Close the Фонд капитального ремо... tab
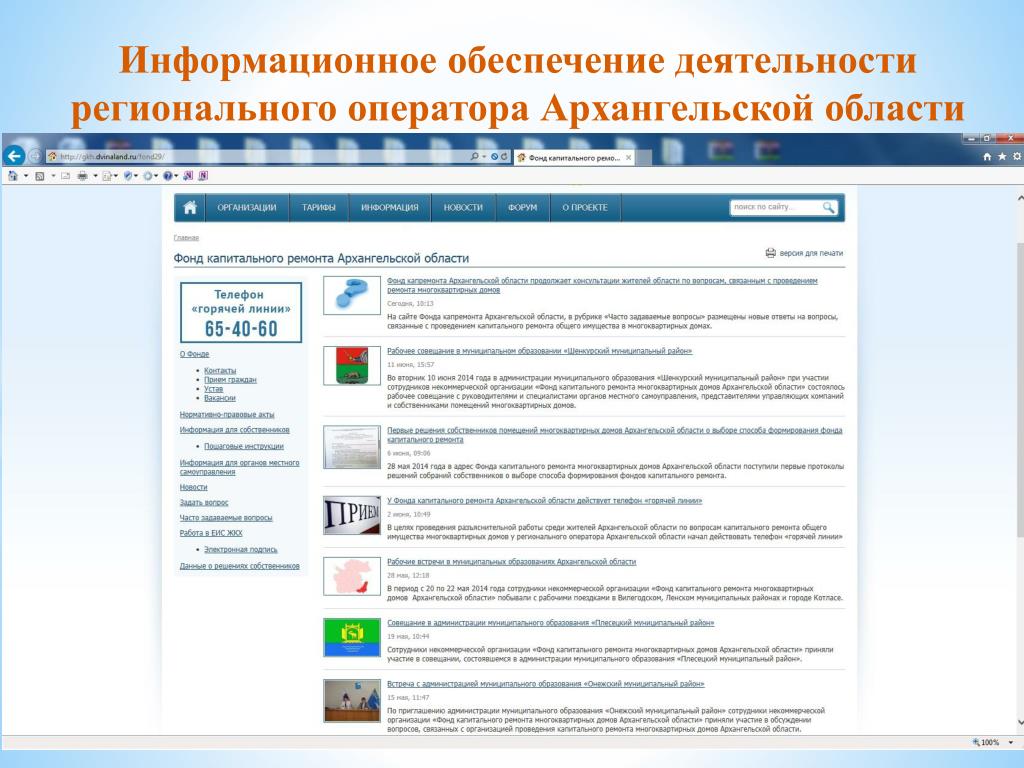The width and height of the screenshot is (1024, 768). tap(628, 157)
